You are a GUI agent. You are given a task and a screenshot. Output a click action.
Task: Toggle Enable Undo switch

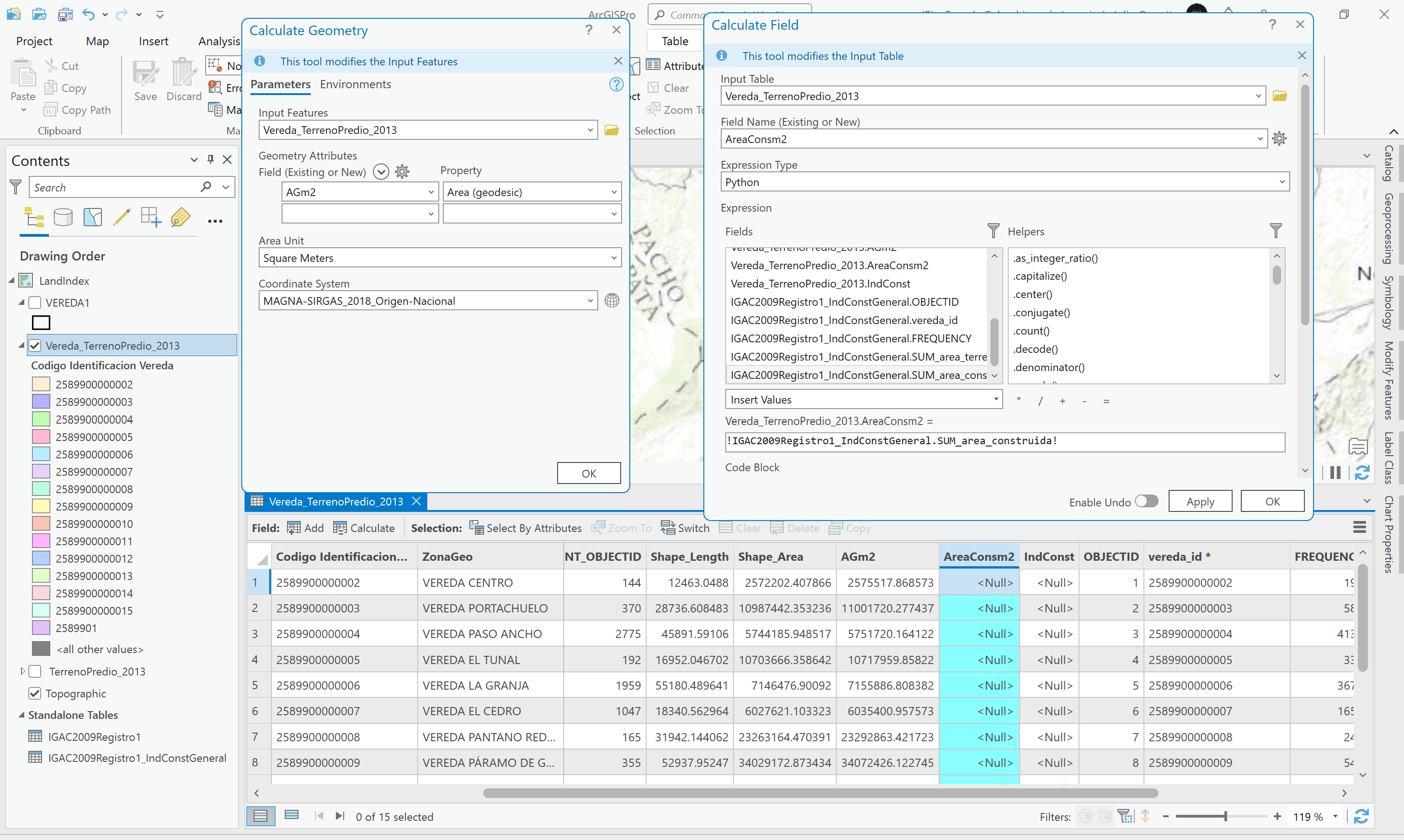click(1147, 501)
